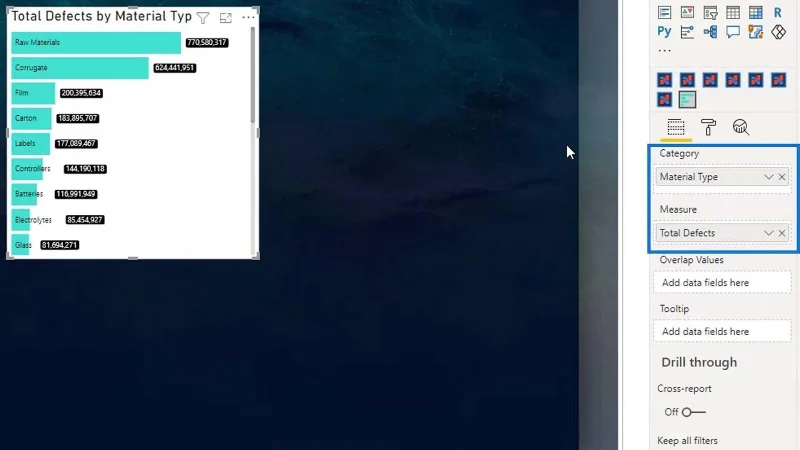Select the Matrix visual icon
The height and width of the screenshot is (450, 800).
click(x=756, y=13)
